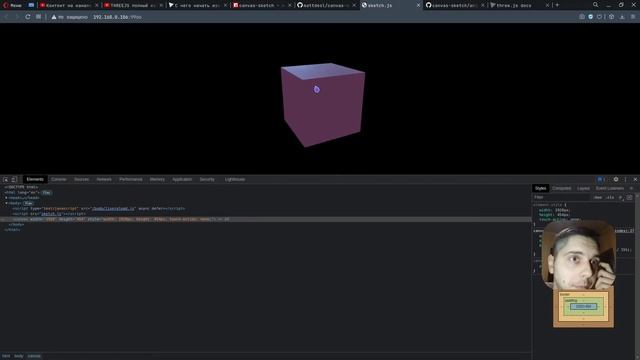Click the flex badge next to html tag
The width and height of the screenshot is (640, 360).
[47, 193]
